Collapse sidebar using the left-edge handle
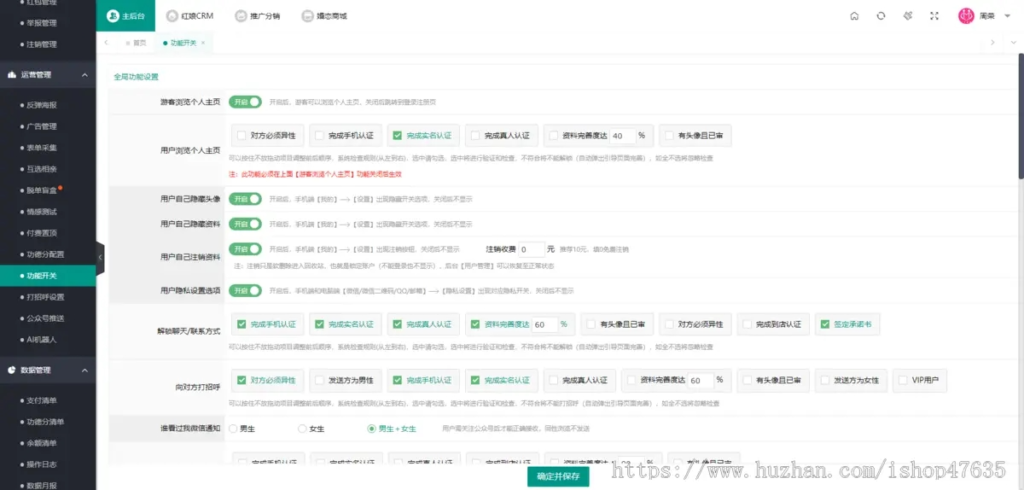This screenshot has width=1024, height=490. [100, 258]
